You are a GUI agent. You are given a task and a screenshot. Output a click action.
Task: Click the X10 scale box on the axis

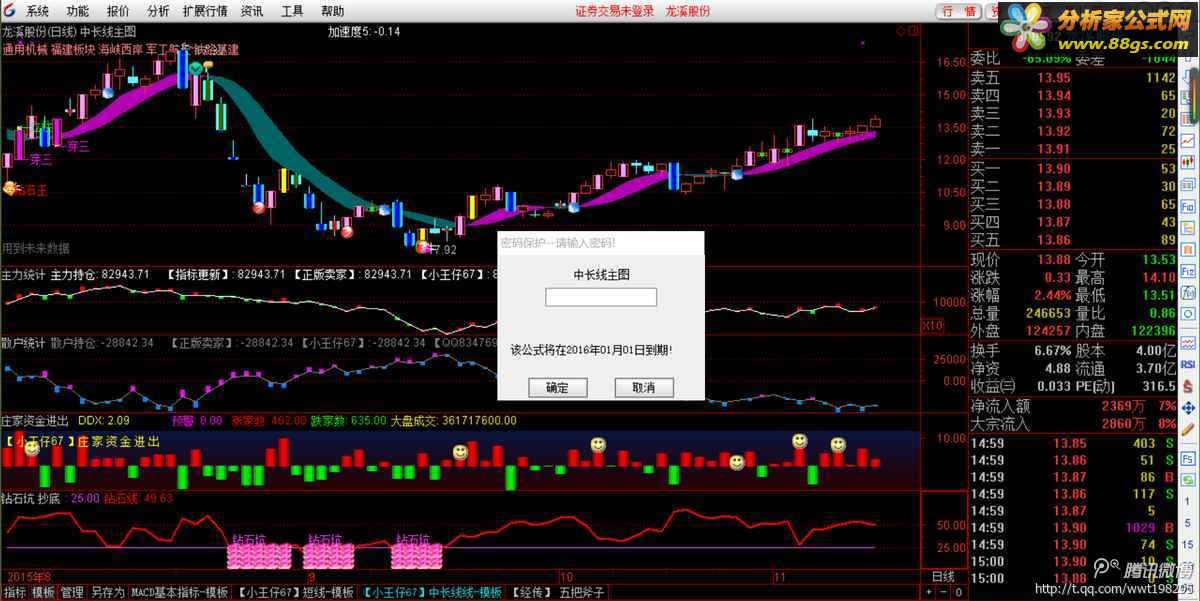932,325
